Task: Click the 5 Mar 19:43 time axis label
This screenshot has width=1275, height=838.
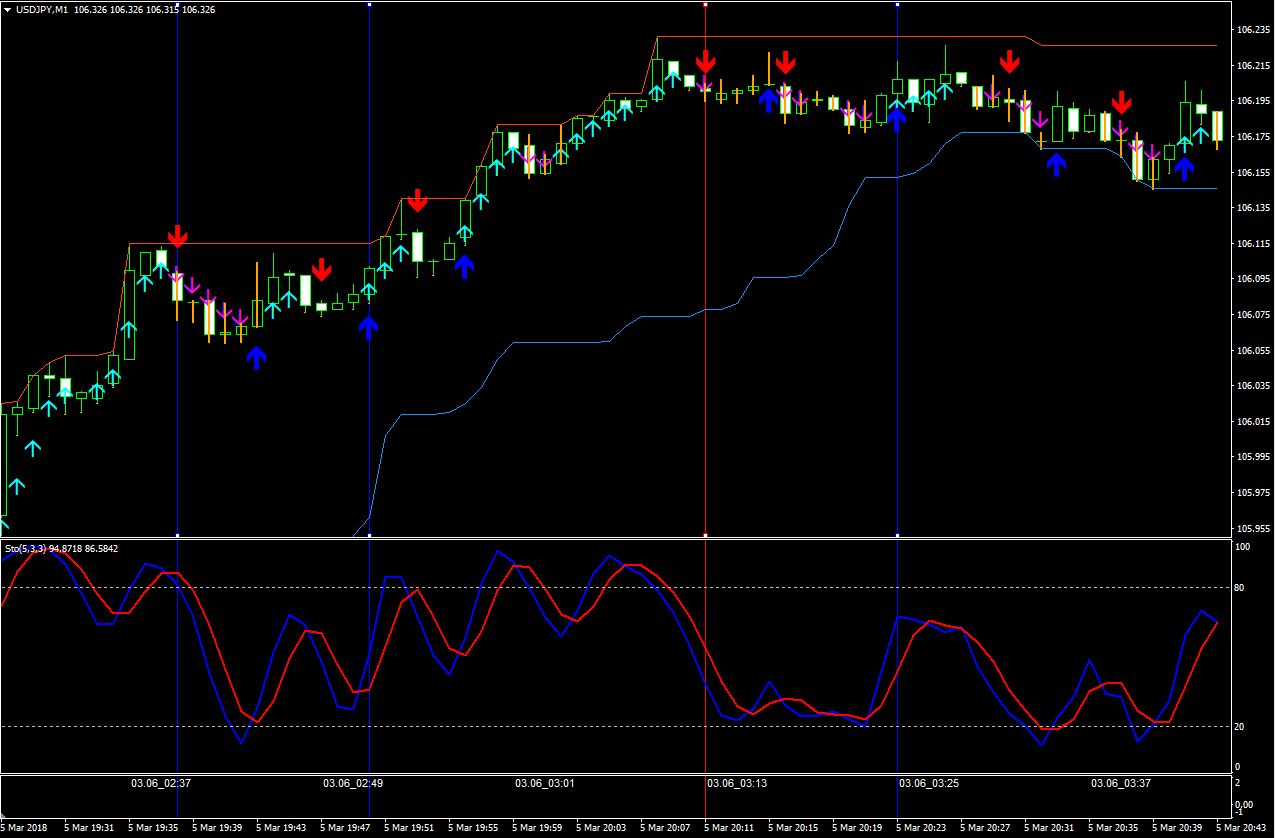Action: (x=281, y=828)
